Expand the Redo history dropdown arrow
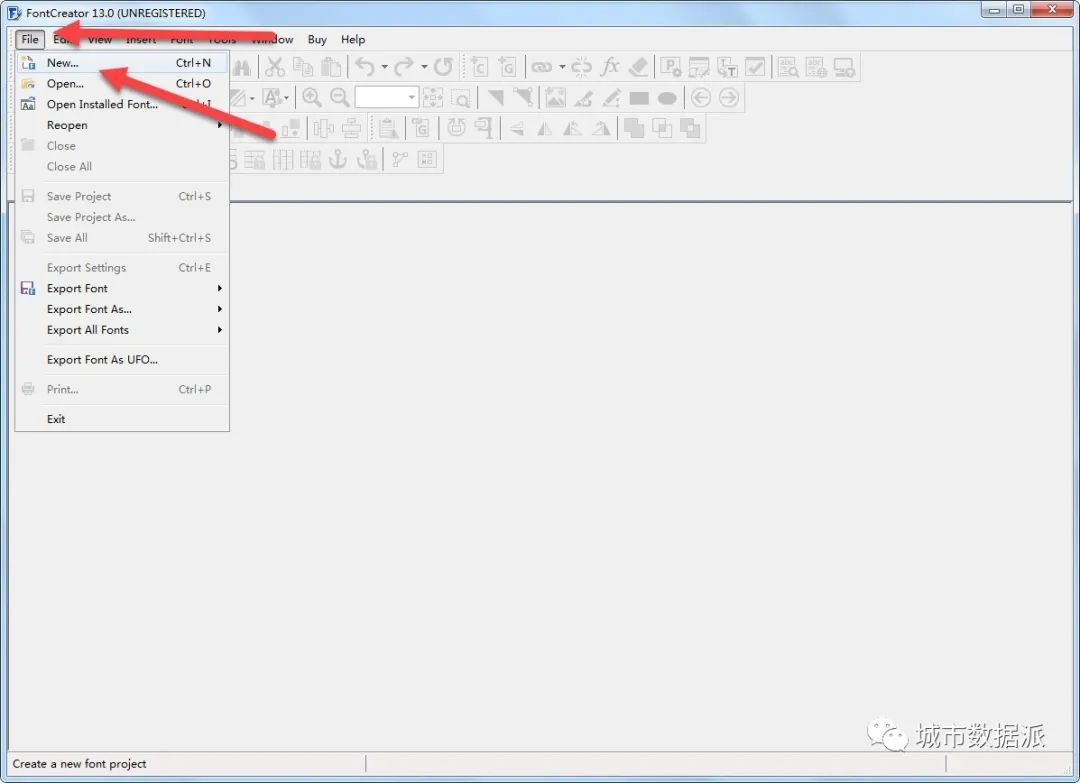1080x783 pixels. click(424, 67)
